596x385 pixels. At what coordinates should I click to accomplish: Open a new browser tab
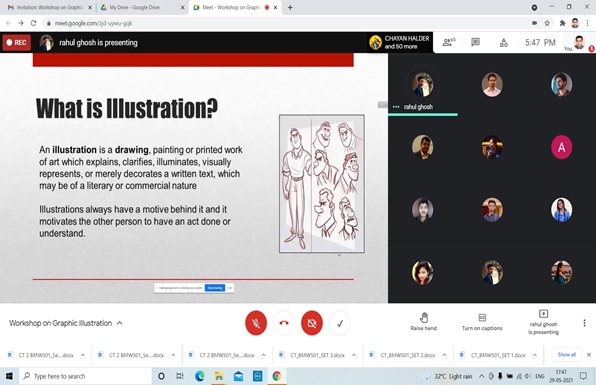[x=290, y=8]
